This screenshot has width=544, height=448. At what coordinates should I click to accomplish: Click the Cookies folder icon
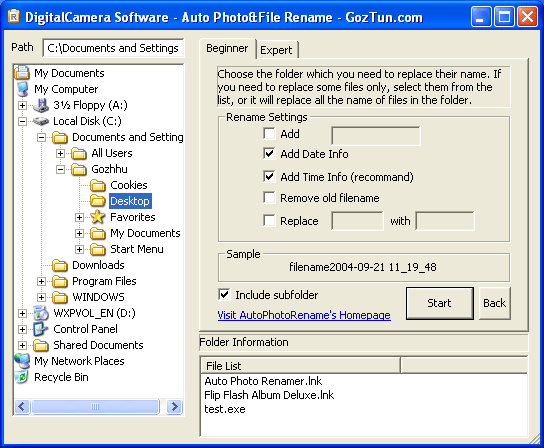(x=98, y=185)
